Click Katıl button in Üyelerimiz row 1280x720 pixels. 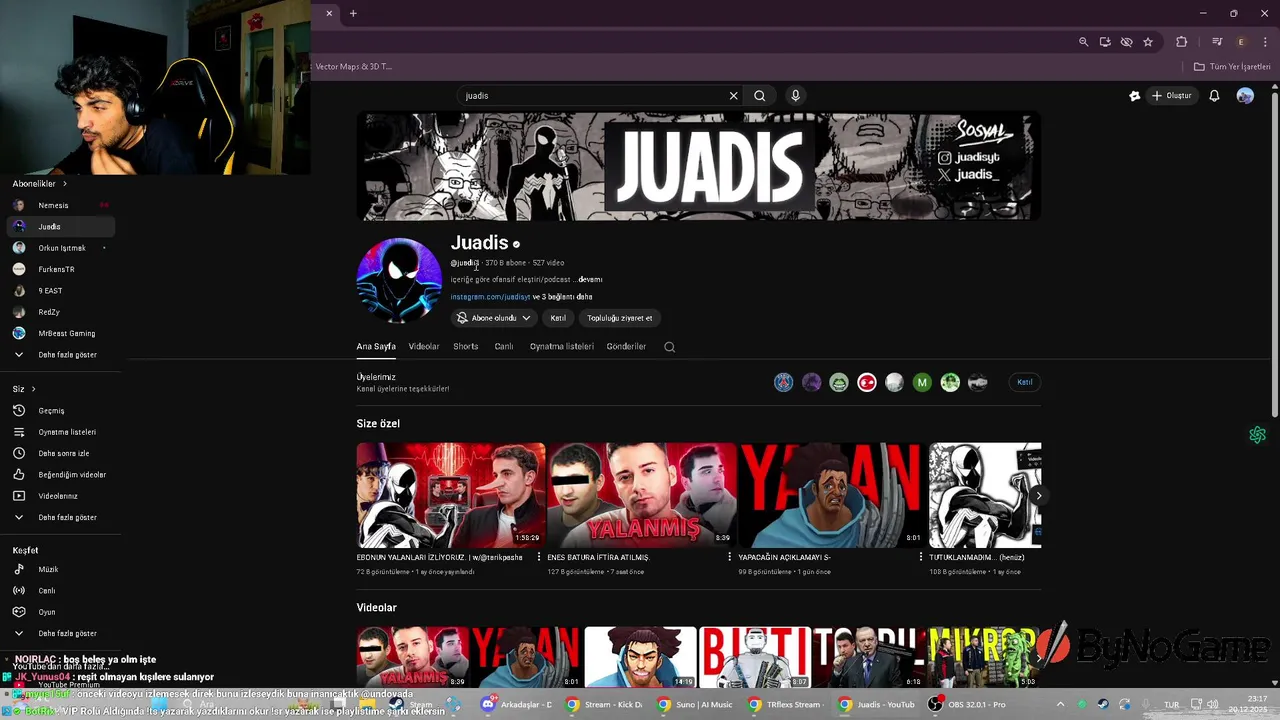1025,382
